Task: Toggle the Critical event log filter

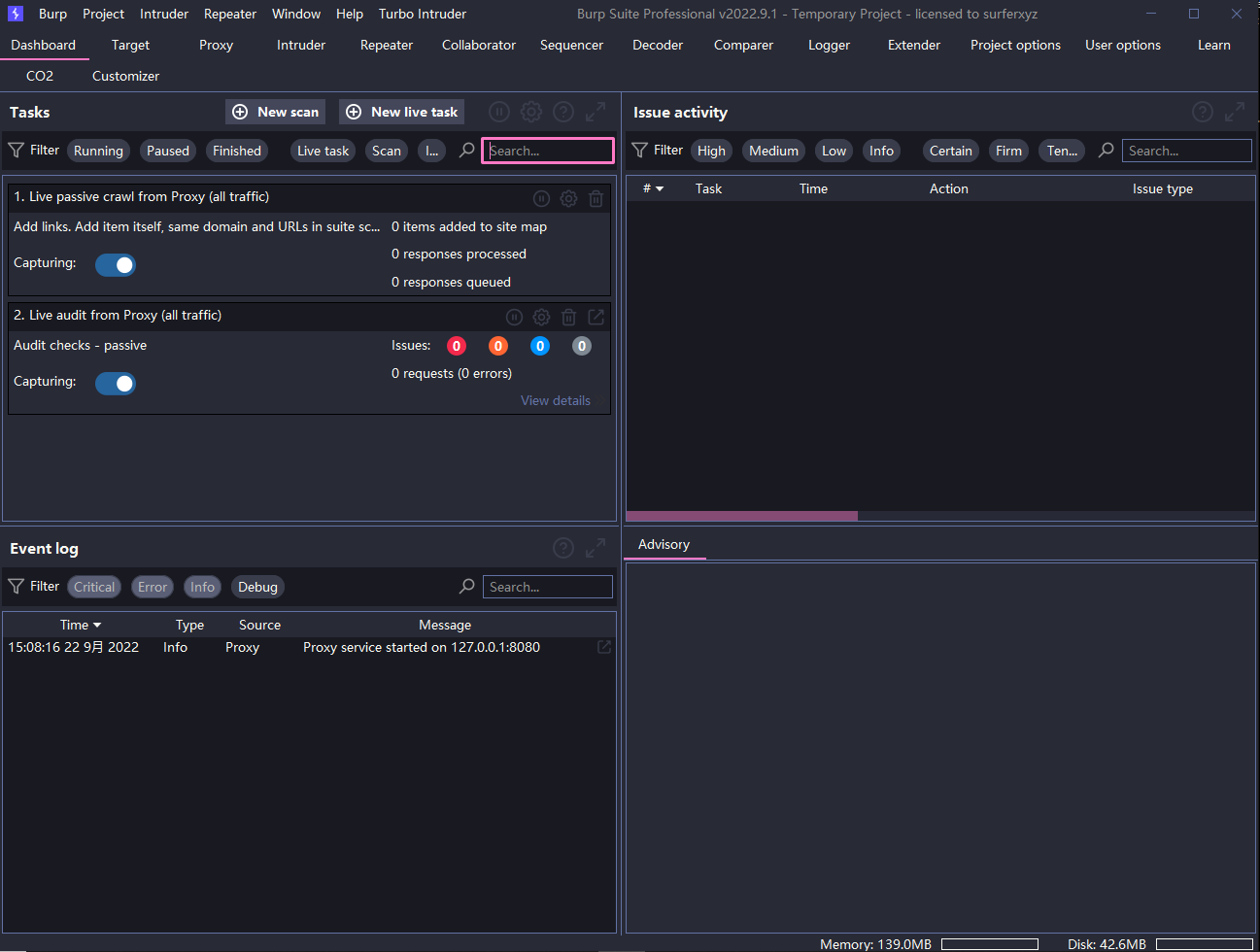Action: (x=94, y=587)
